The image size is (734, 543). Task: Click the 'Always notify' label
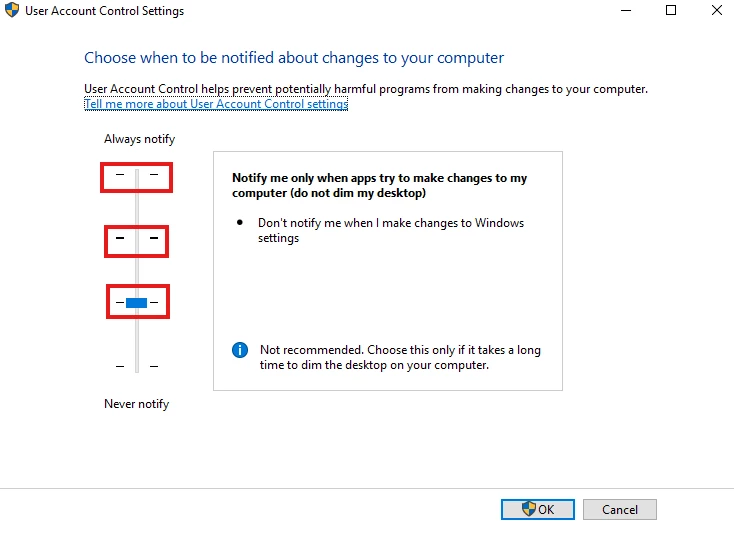coord(139,139)
